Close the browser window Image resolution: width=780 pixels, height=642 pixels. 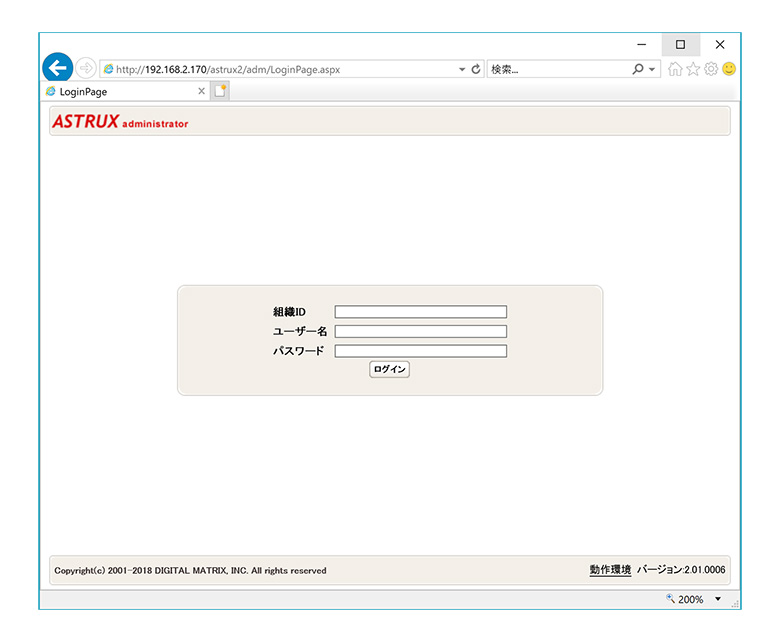pyautogui.click(x=720, y=45)
